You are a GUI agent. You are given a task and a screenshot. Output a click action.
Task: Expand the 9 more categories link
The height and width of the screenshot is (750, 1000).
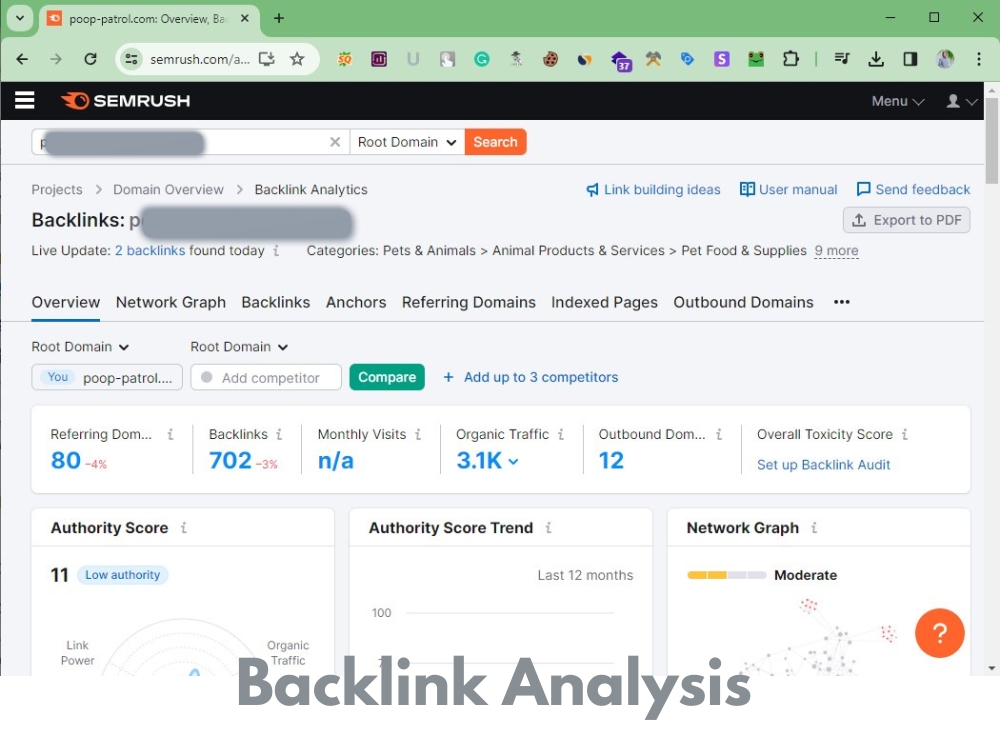pos(836,251)
